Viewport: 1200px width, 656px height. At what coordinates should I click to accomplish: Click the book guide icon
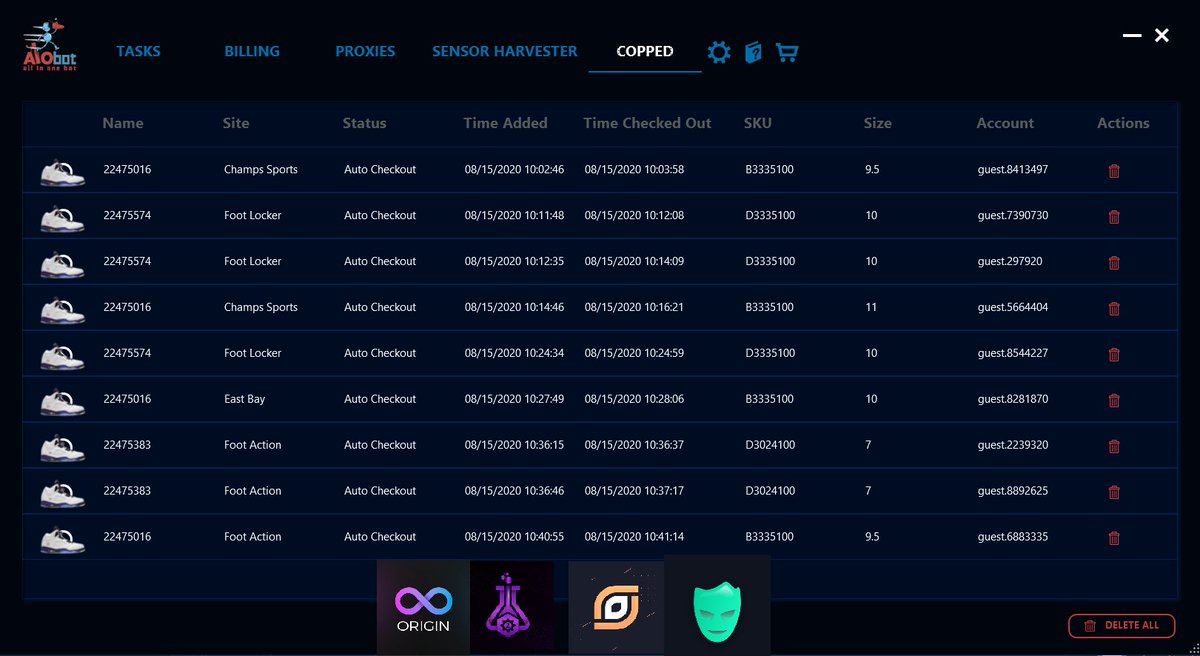pos(753,52)
